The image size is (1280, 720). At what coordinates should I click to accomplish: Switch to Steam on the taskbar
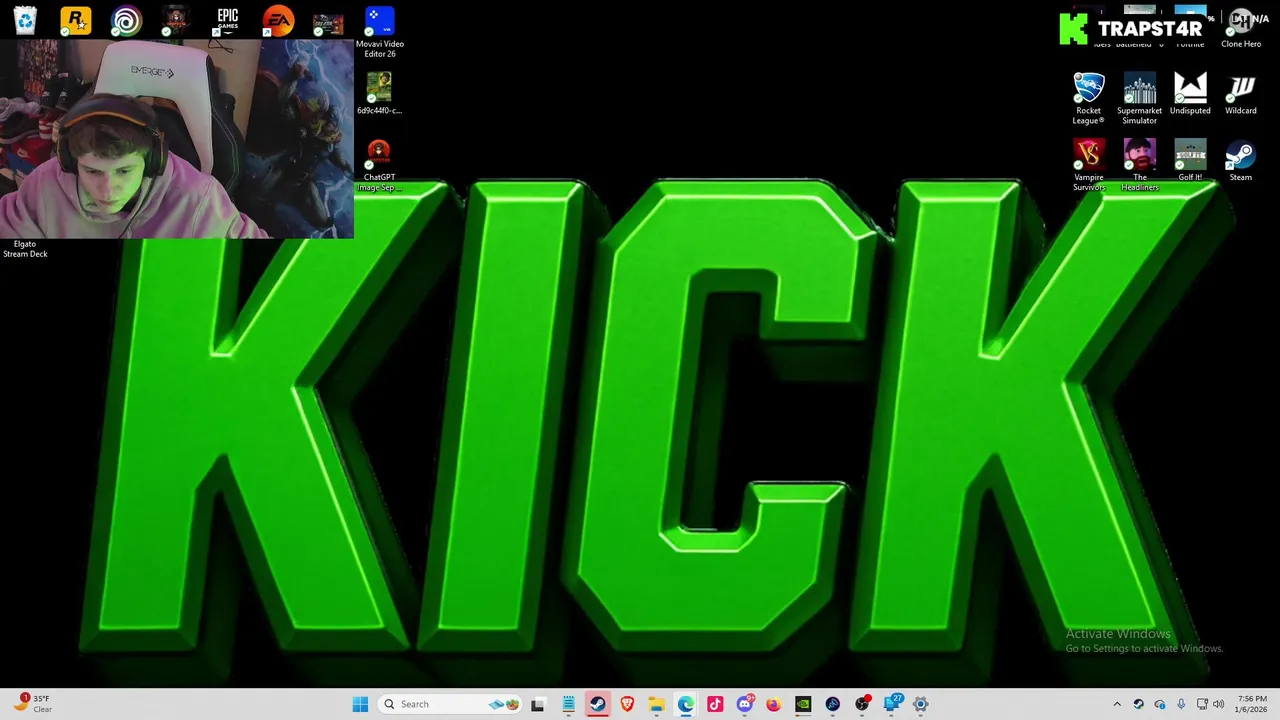click(597, 704)
